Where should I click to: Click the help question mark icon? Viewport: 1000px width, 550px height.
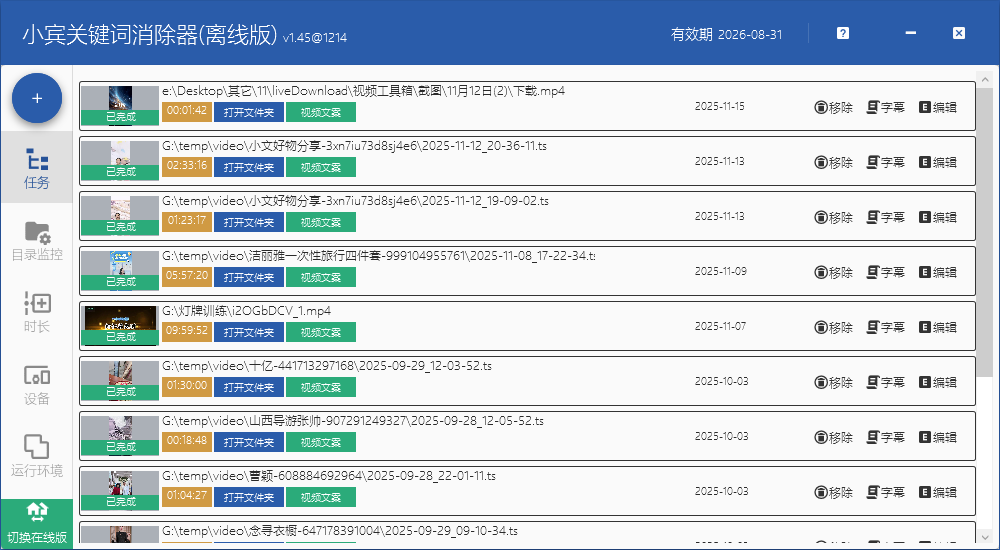(843, 33)
